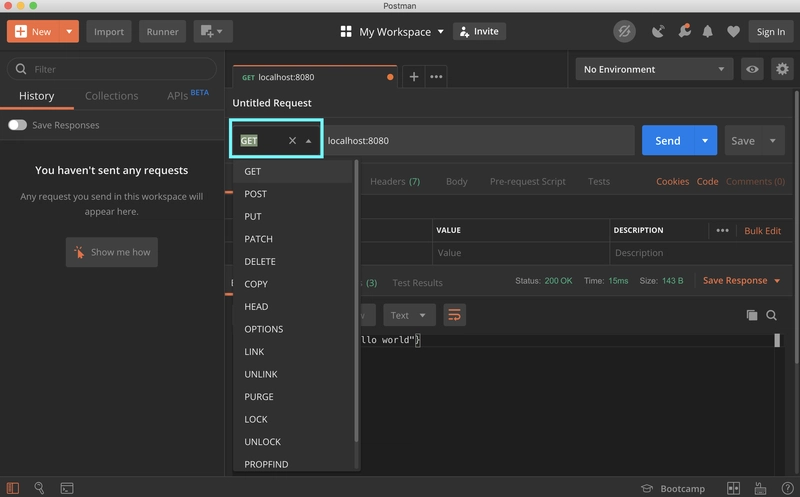Click the blue Send button
The width and height of the screenshot is (800, 497).
coord(667,140)
